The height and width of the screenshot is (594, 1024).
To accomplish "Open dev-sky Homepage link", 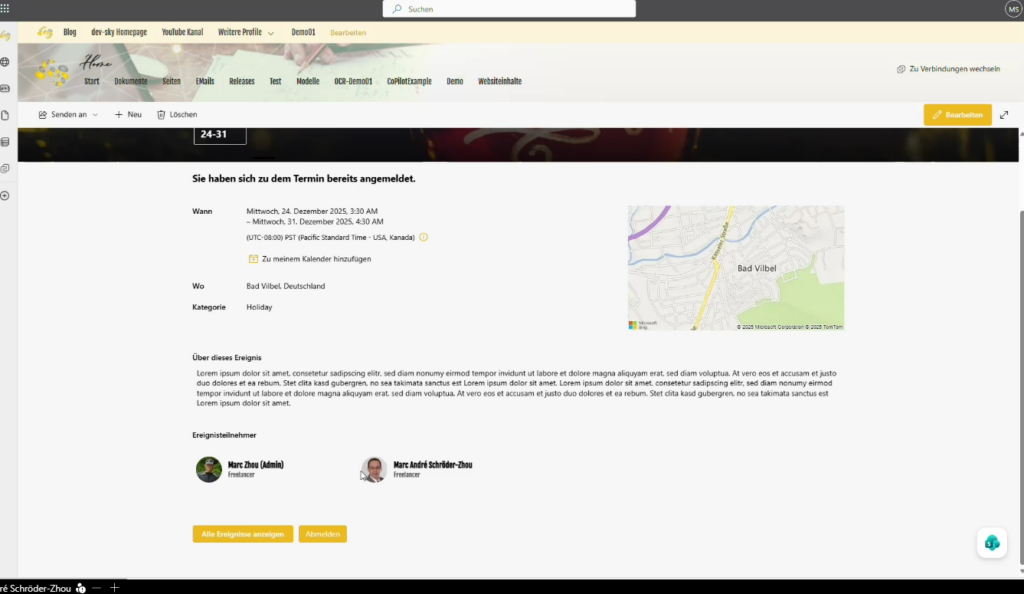I will 119,32.
